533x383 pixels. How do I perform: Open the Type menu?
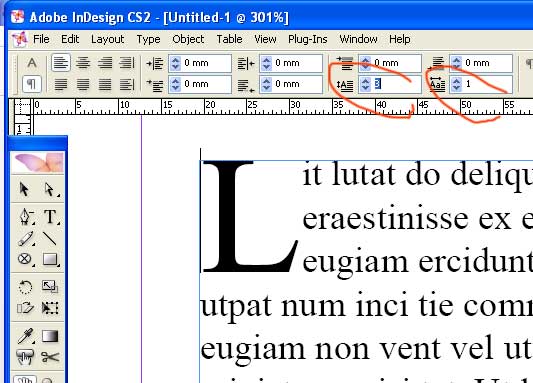tap(148, 39)
